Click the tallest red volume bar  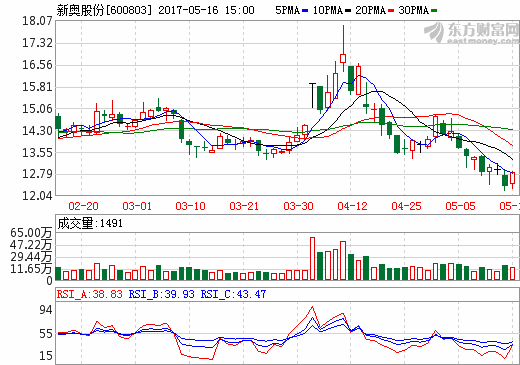[x=312, y=259]
